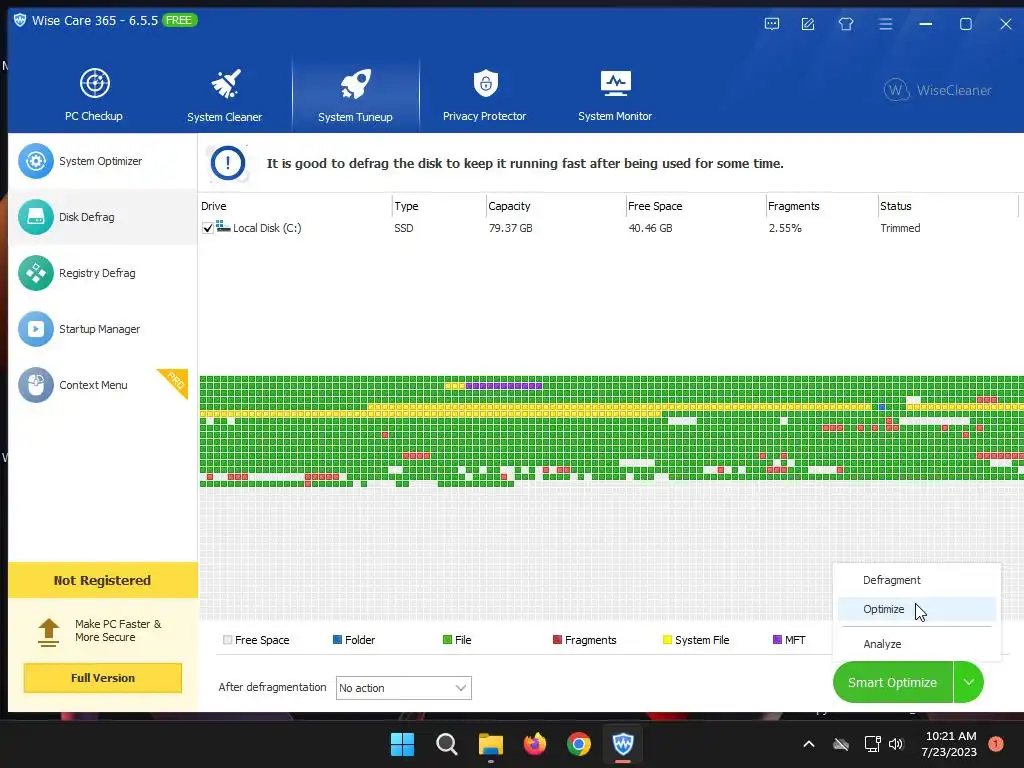Open Context Menu in sidebar
This screenshot has height=768, width=1024.
(x=103, y=385)
